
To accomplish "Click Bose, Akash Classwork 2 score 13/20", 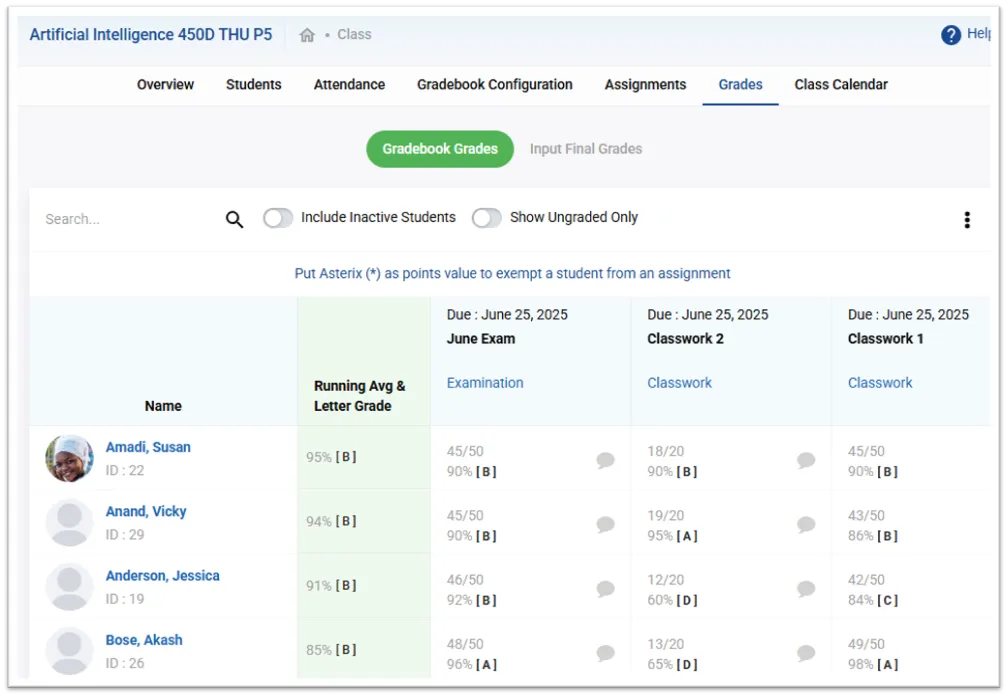I will coord(665,644).
